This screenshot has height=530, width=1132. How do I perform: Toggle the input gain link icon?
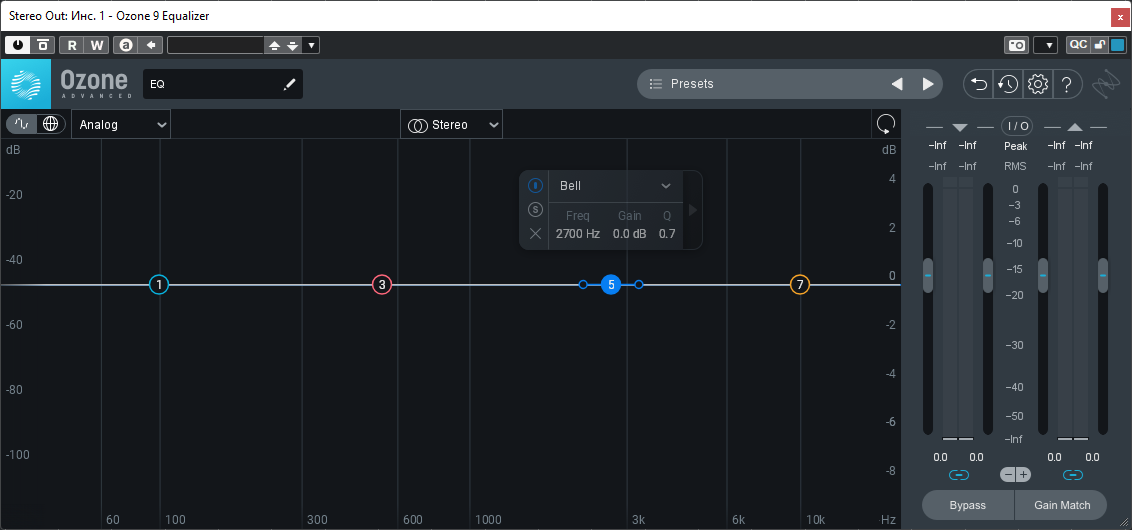pyautogui.click(x=959, y=475)
